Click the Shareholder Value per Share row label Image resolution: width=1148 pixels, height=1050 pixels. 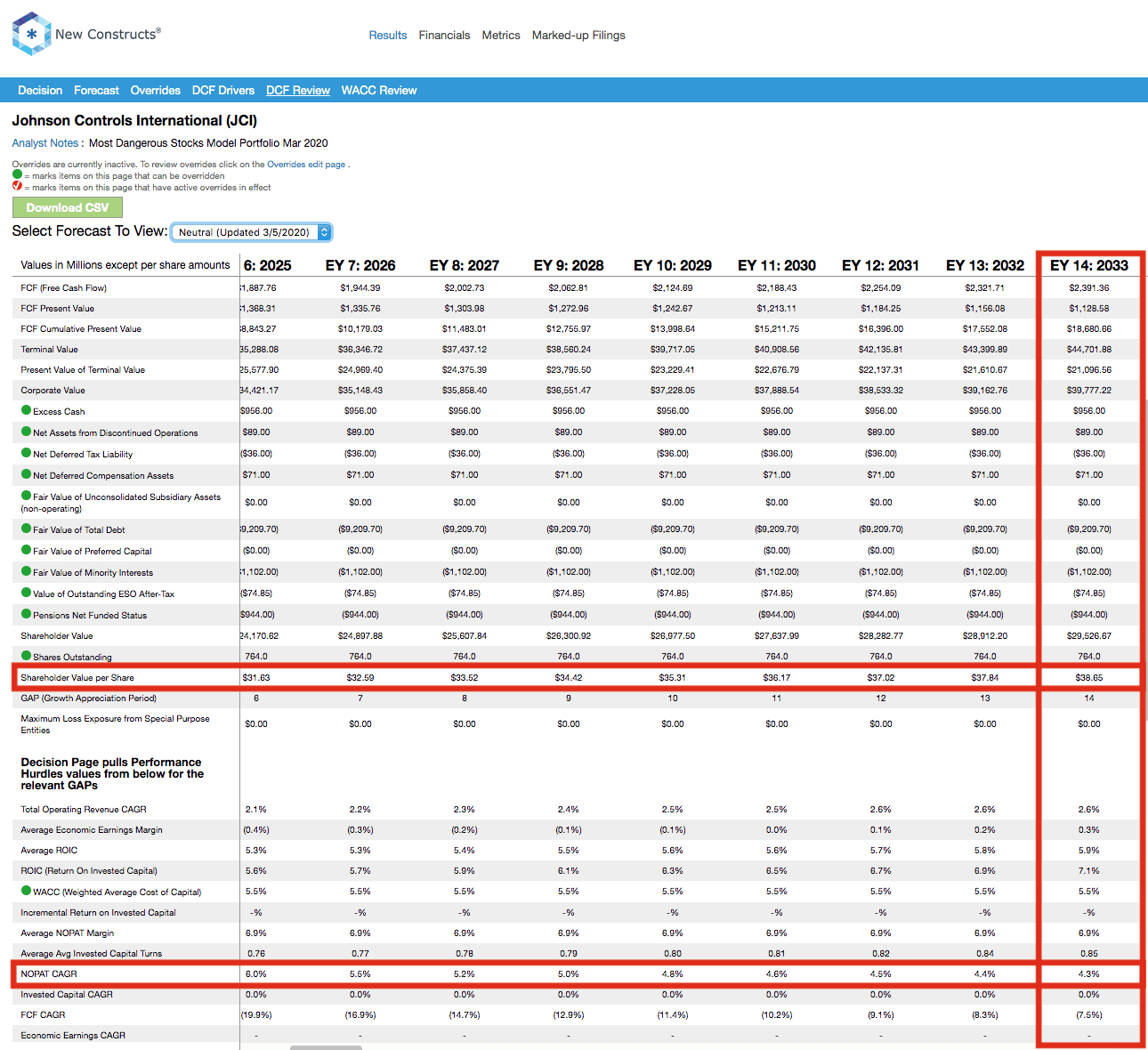(77, 677)
